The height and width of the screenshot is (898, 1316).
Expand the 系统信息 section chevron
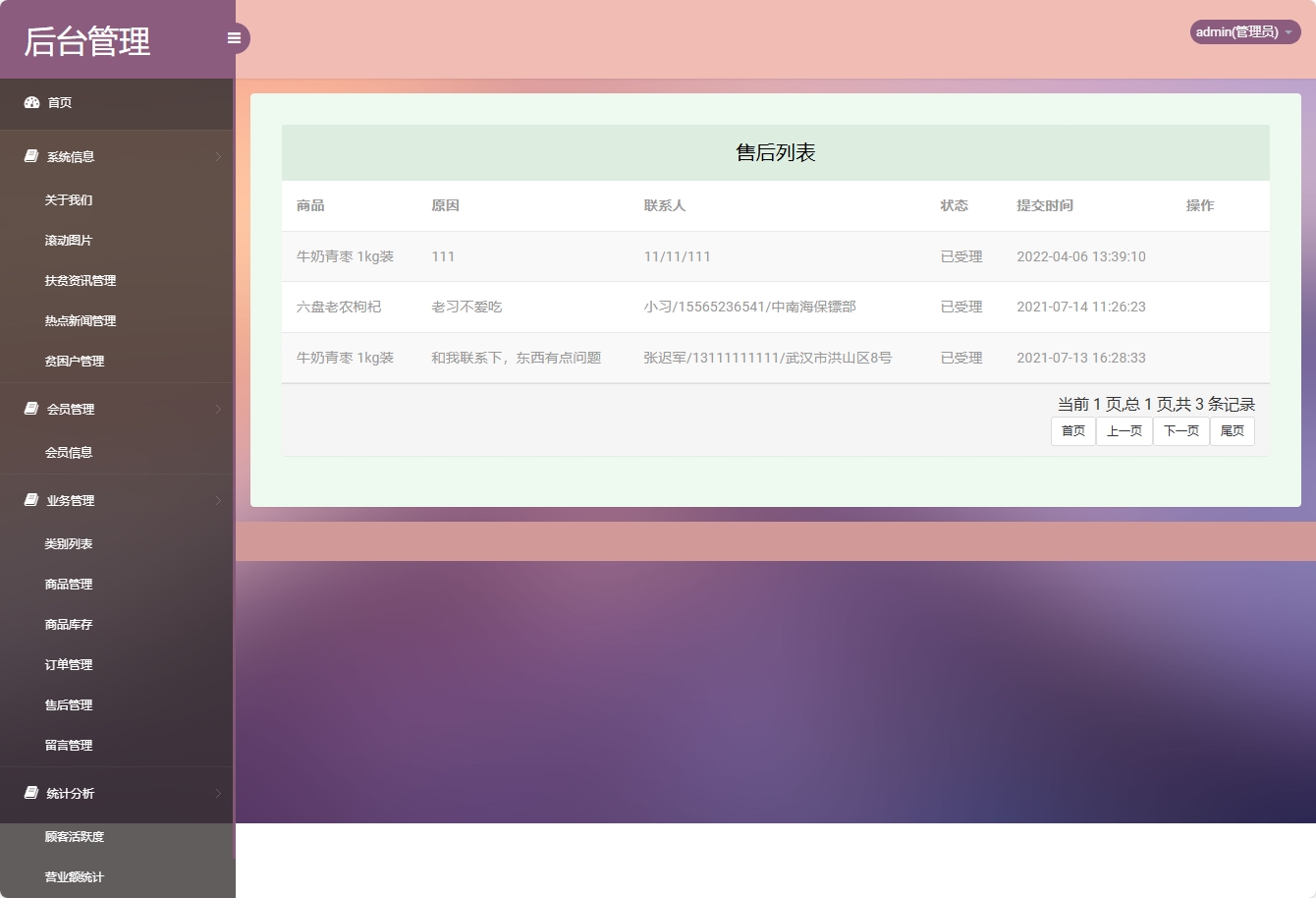[218, 156]
